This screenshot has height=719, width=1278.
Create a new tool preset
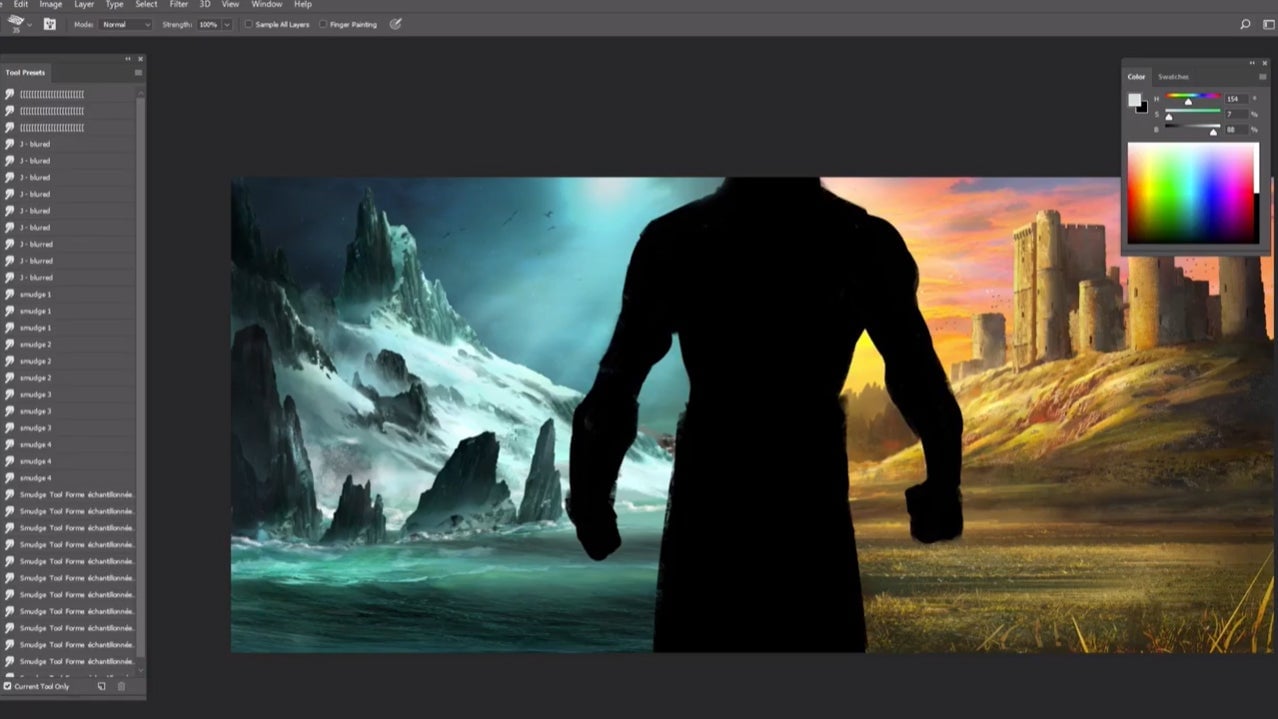[x=101, y=687]
